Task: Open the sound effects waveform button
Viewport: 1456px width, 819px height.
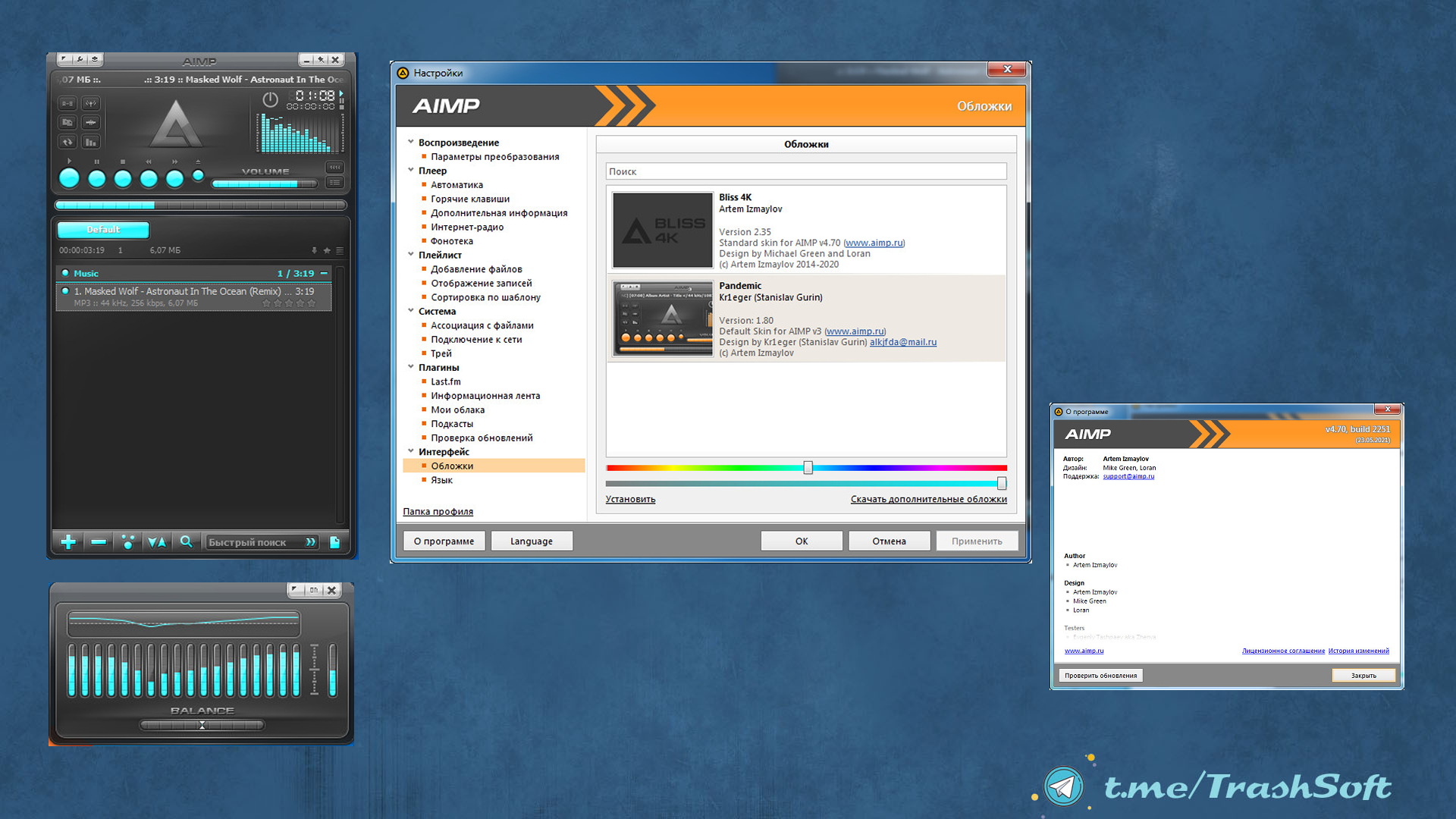Action: click(91, 122)
